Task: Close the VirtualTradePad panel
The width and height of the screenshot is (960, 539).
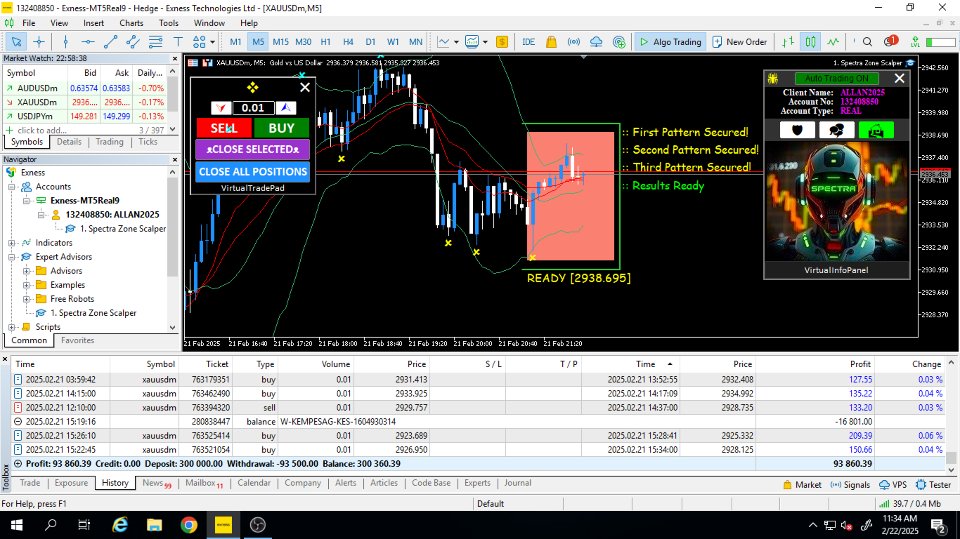Action: 305,88
